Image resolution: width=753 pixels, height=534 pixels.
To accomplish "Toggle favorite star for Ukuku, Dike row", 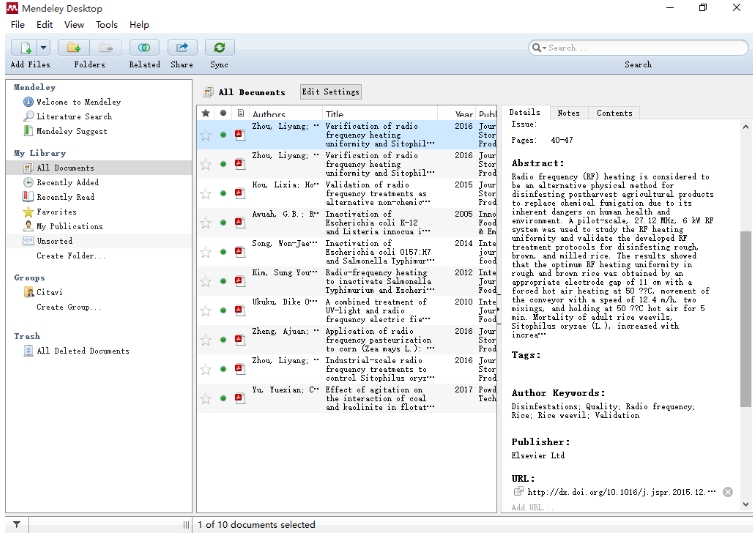I will click(206, 311).
